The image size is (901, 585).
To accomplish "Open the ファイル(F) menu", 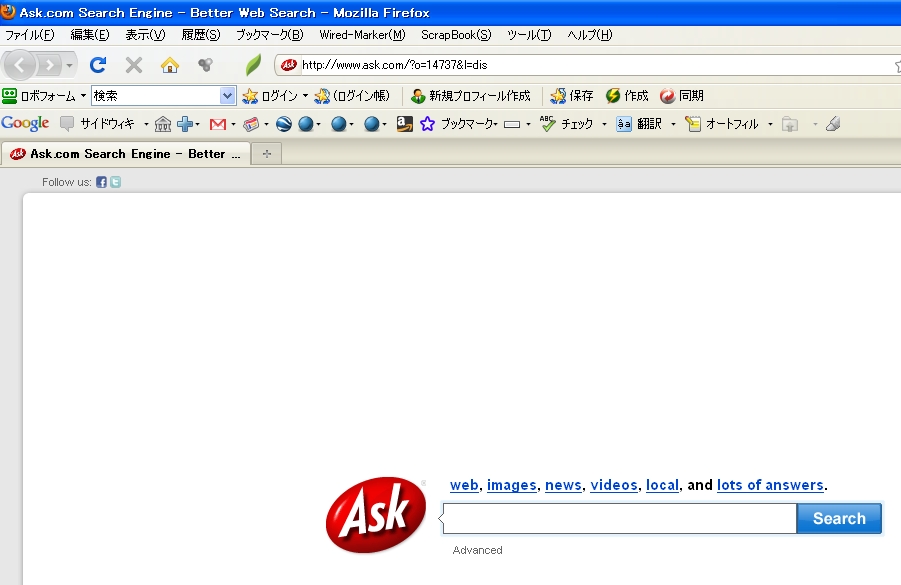I will pyautogui.click(x=29, y=35).
